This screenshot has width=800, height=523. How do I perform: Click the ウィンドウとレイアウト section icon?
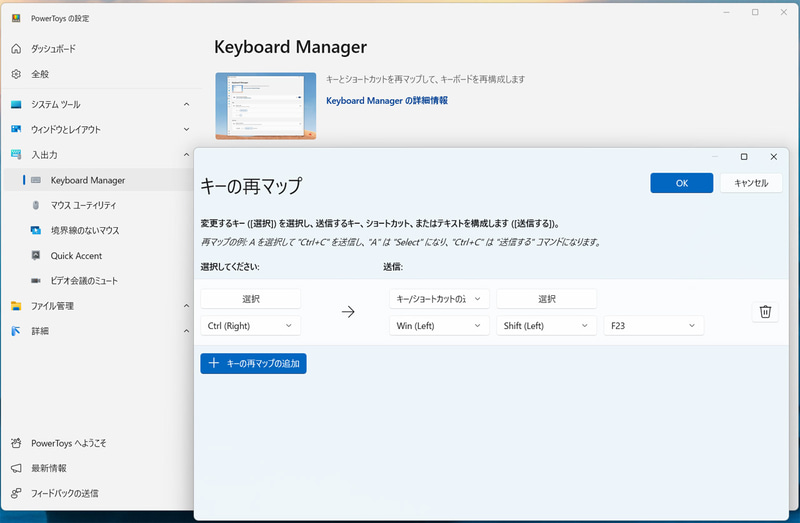(16, 129)
